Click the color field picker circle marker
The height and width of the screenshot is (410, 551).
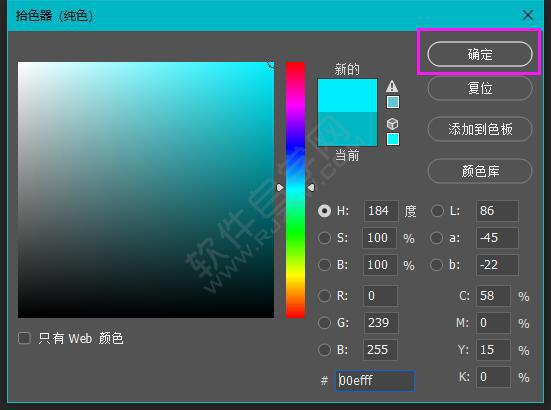click(271, 65)
